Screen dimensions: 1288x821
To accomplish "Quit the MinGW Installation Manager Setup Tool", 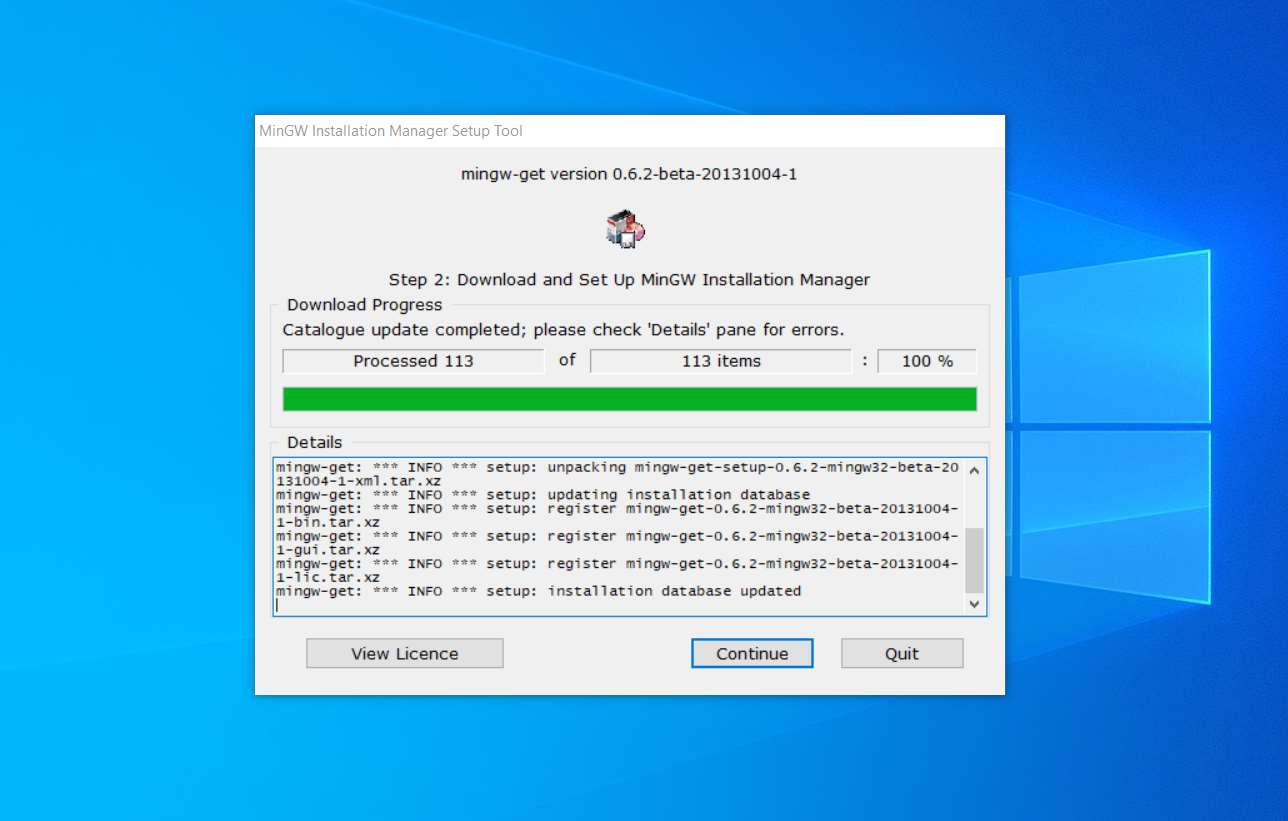I will tap(901, 653).
